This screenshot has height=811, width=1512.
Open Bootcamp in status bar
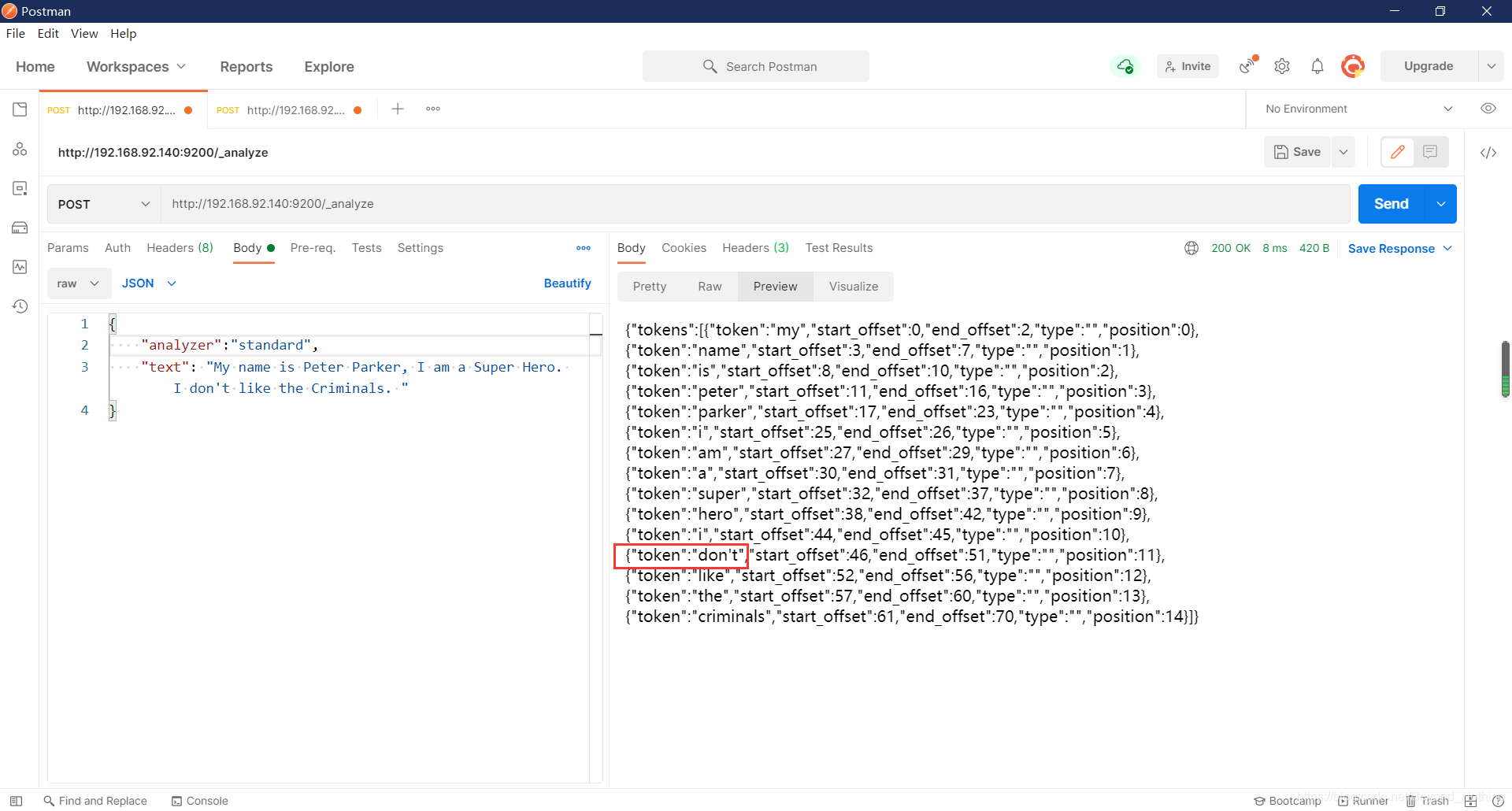(1288, 801)
